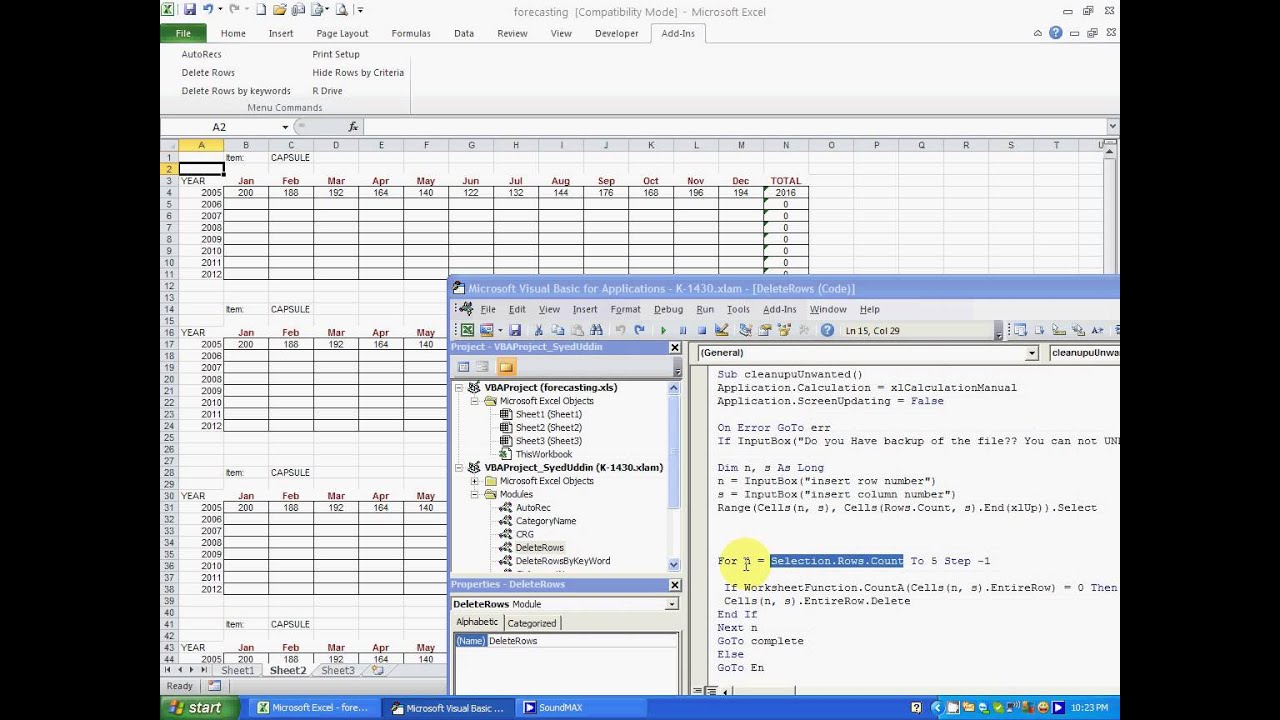Switch to Categorized properties tab
The image size is (1280, 720).
click(531, 623)
